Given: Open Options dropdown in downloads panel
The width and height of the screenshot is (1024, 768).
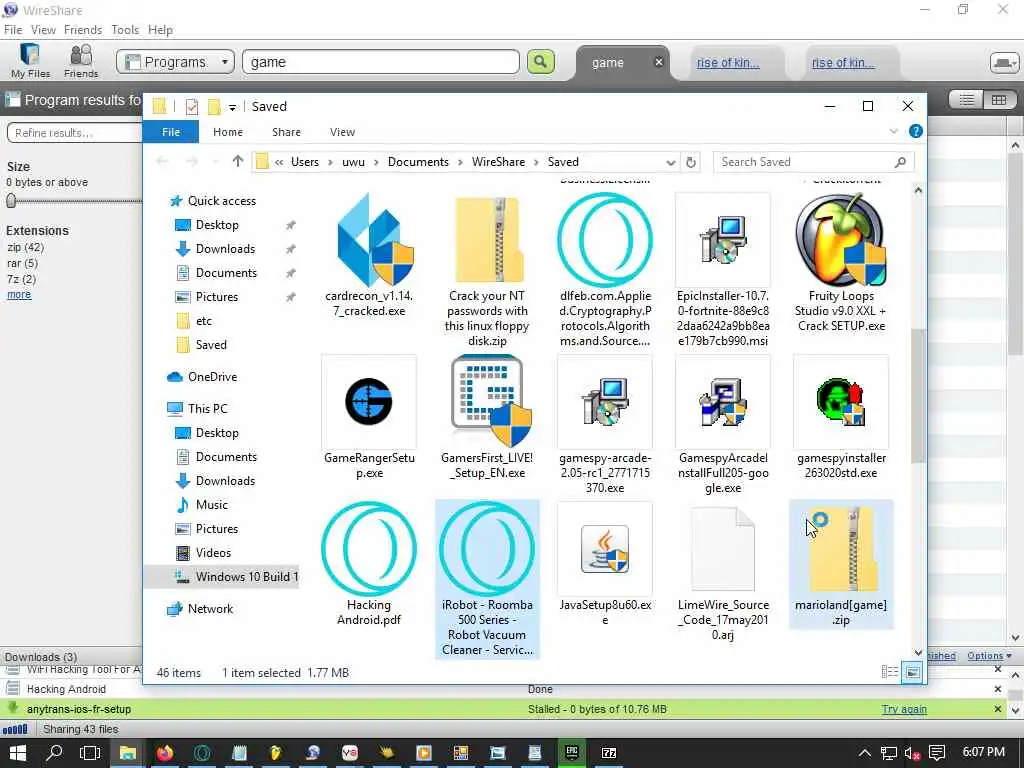Looking at the screenshot, I should tap(989, 656).
